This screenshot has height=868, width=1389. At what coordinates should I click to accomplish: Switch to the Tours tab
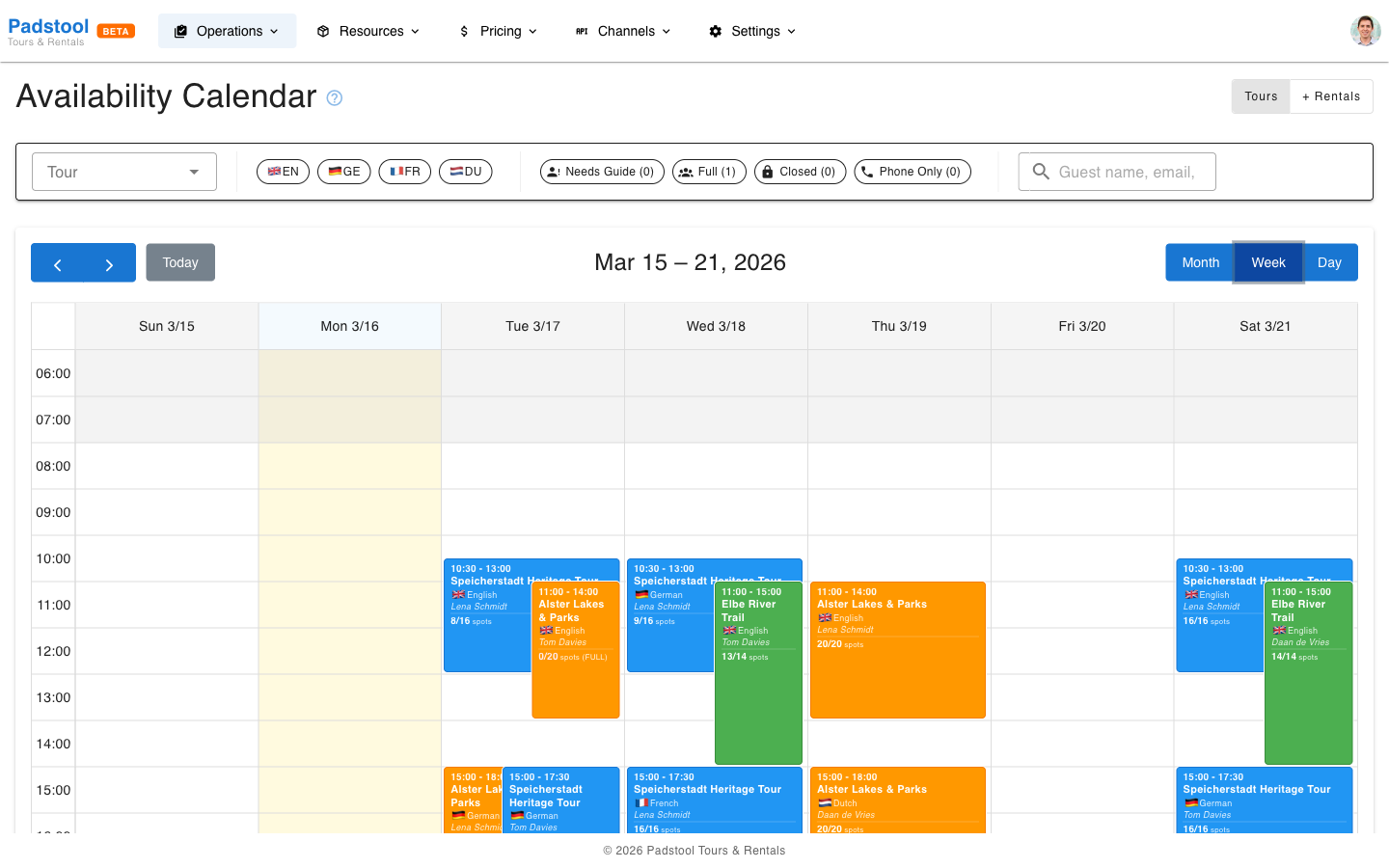[x=1261, y=96]
